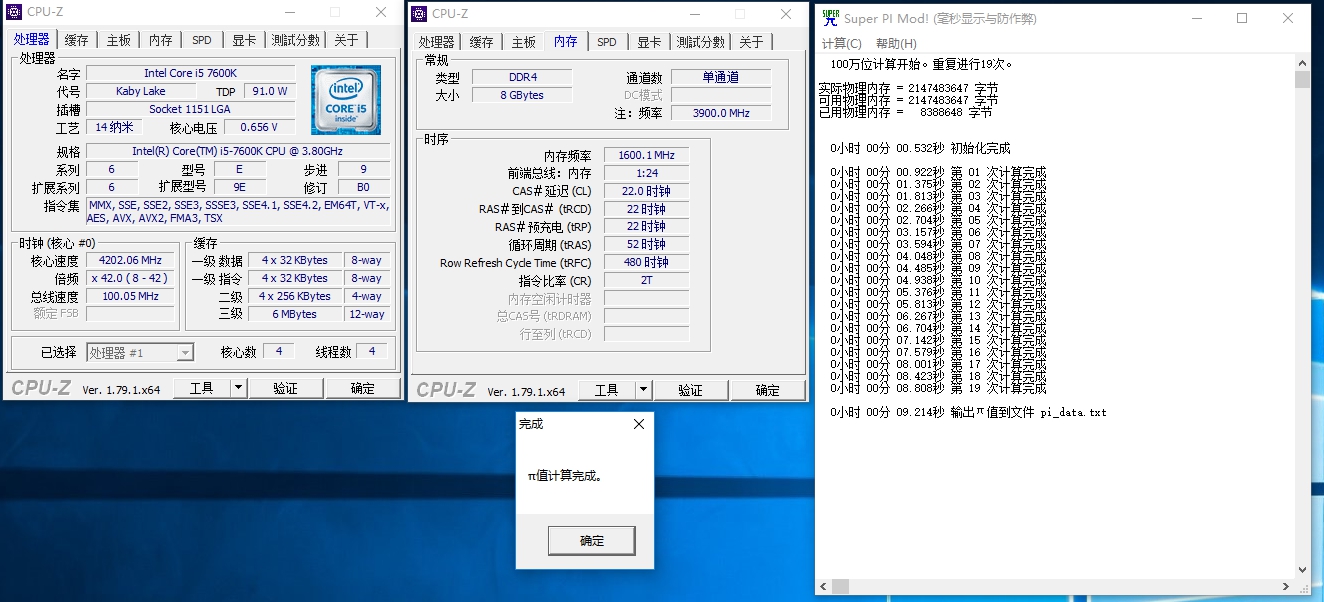Open the 工具 dropdown in the memory CPU-Z window
1324x602 pixels.
pyautogui.click(x=606, y=389)
